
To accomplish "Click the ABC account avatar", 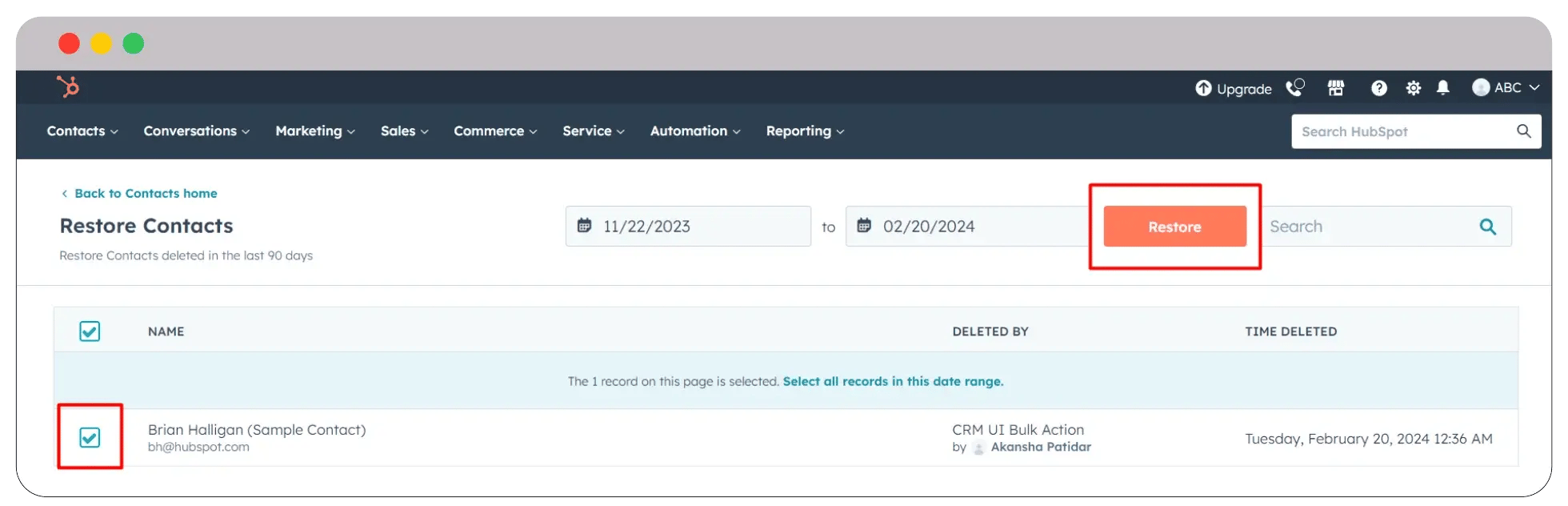I will pyautogui.click(x=1481, y=88).
